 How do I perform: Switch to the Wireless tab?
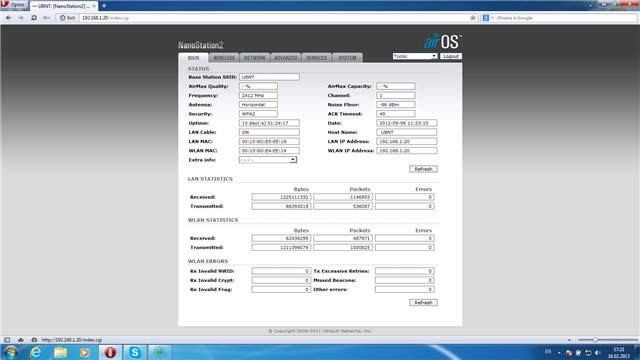click(224, 58)
